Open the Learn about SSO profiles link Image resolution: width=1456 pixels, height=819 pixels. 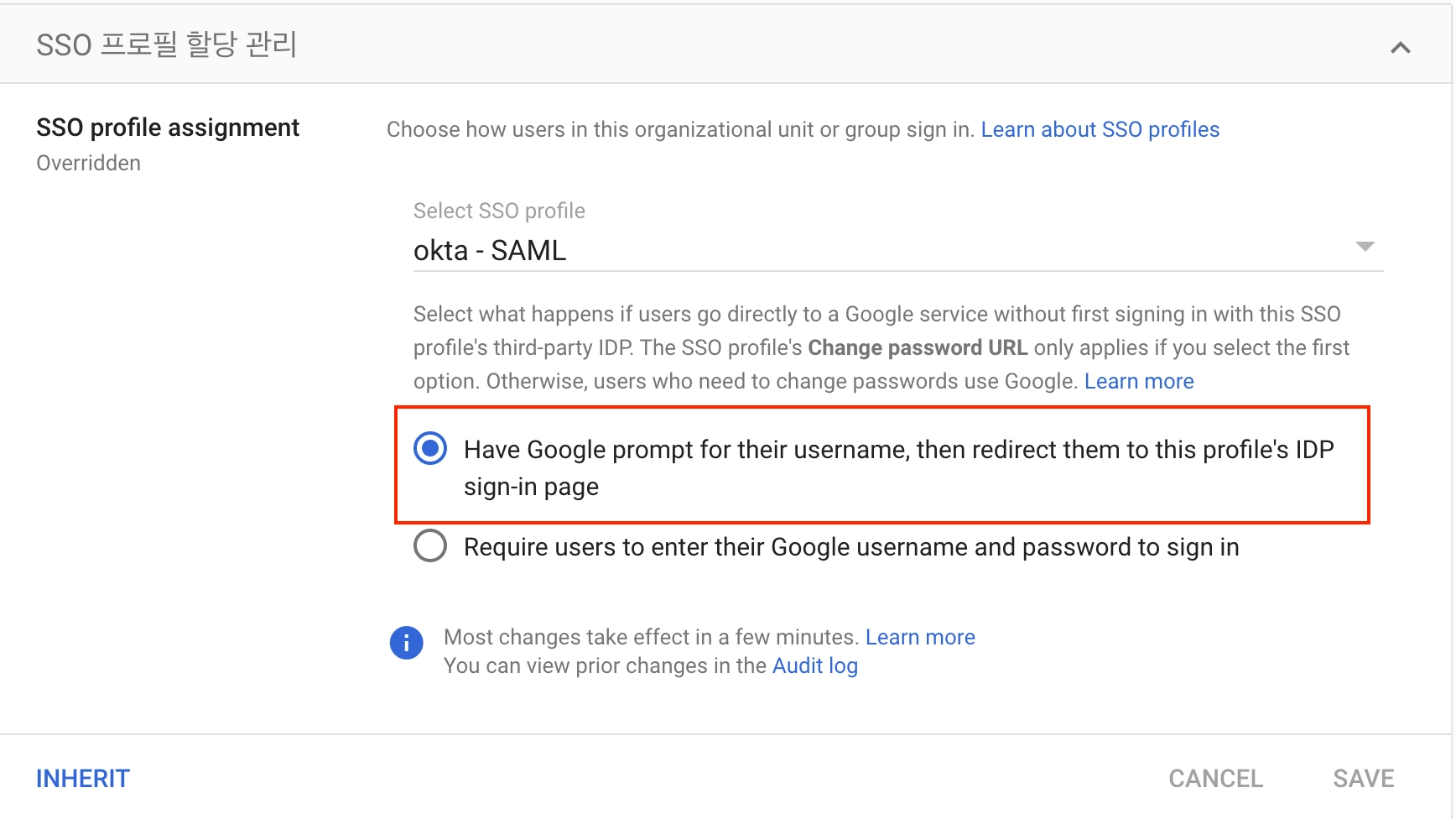click(x=1100, y=129)
